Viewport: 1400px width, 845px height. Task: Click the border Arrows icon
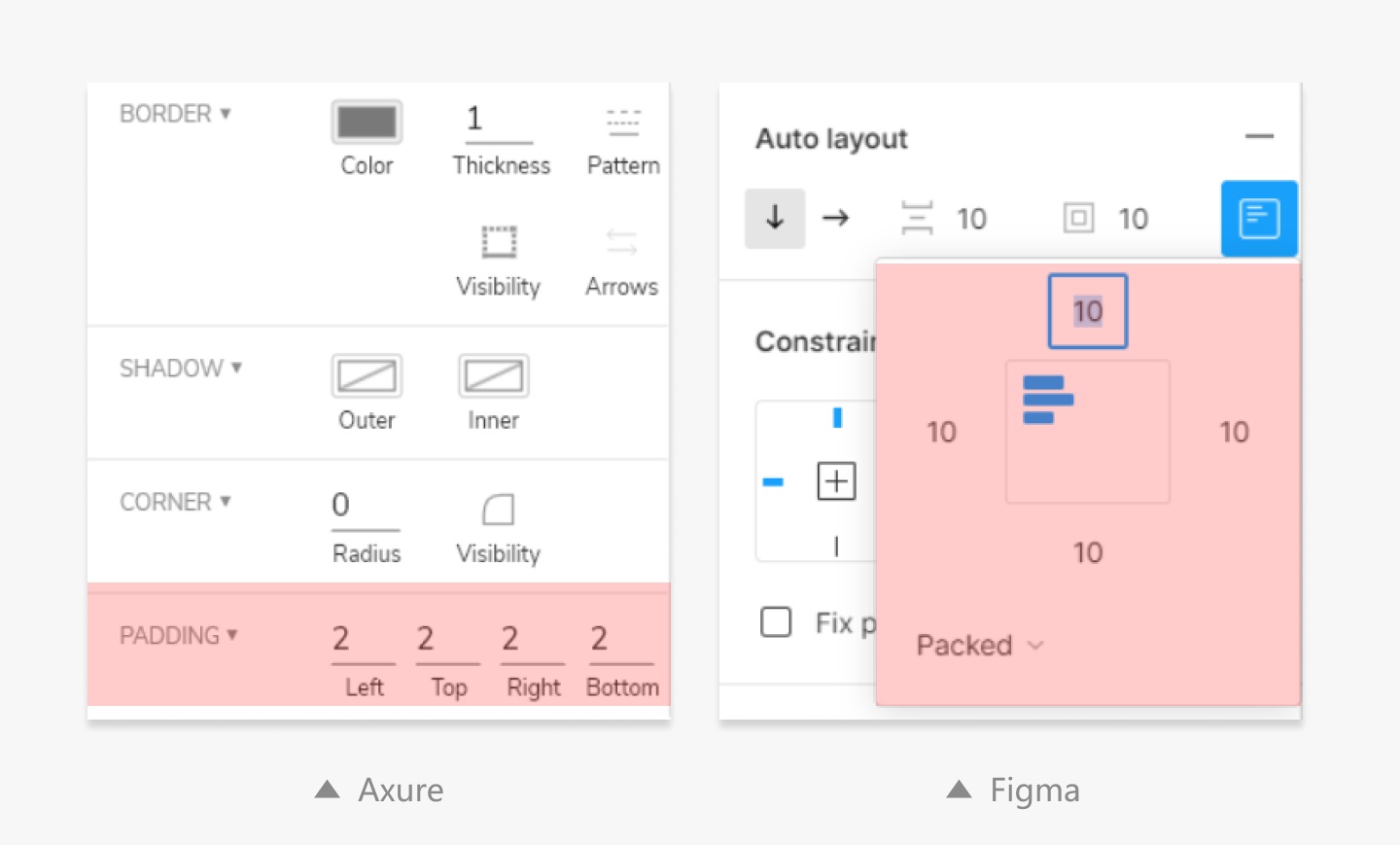621,241
